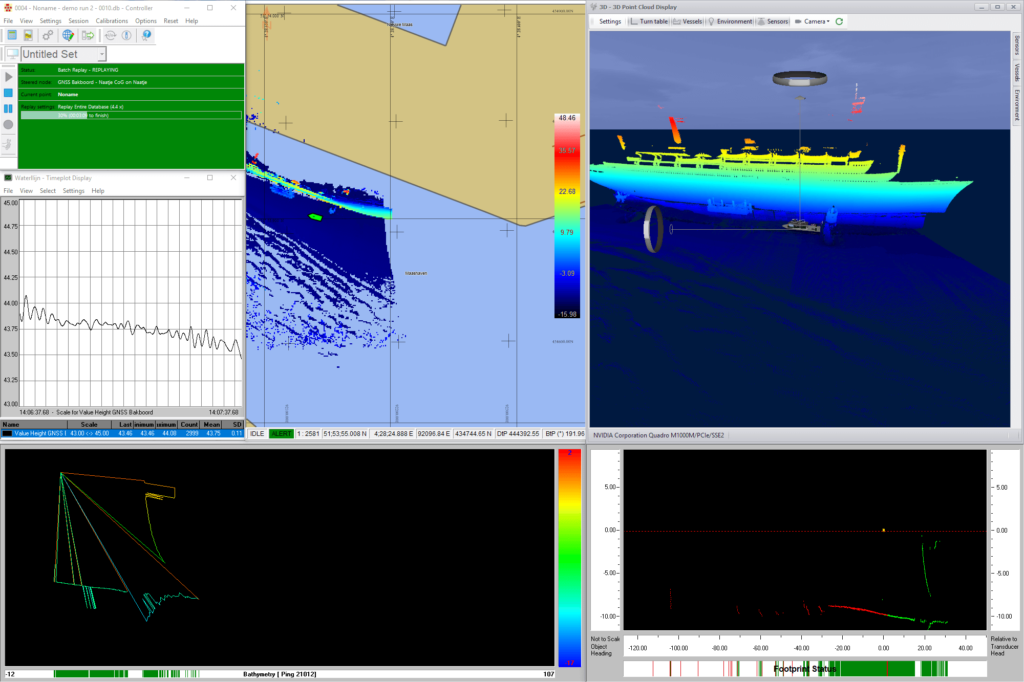Open the Calibrations menu in Controller
1024x682 pixels.
tap(111, 20)
